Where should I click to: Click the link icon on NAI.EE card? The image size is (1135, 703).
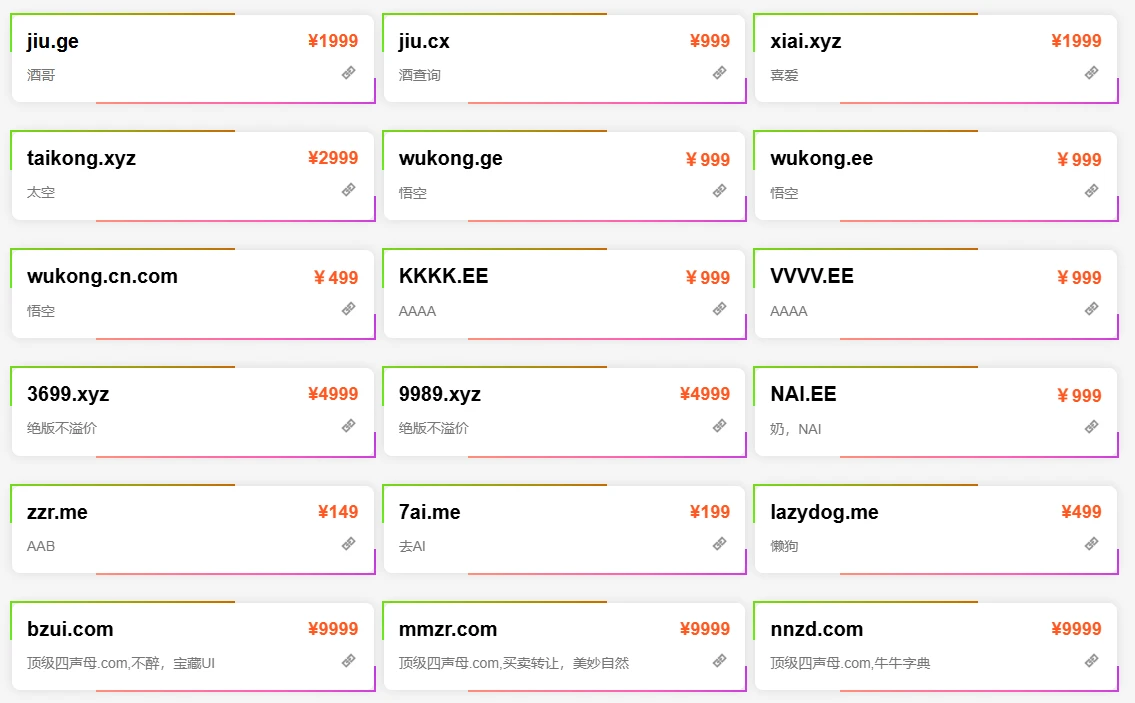[x=1091, y=426]
